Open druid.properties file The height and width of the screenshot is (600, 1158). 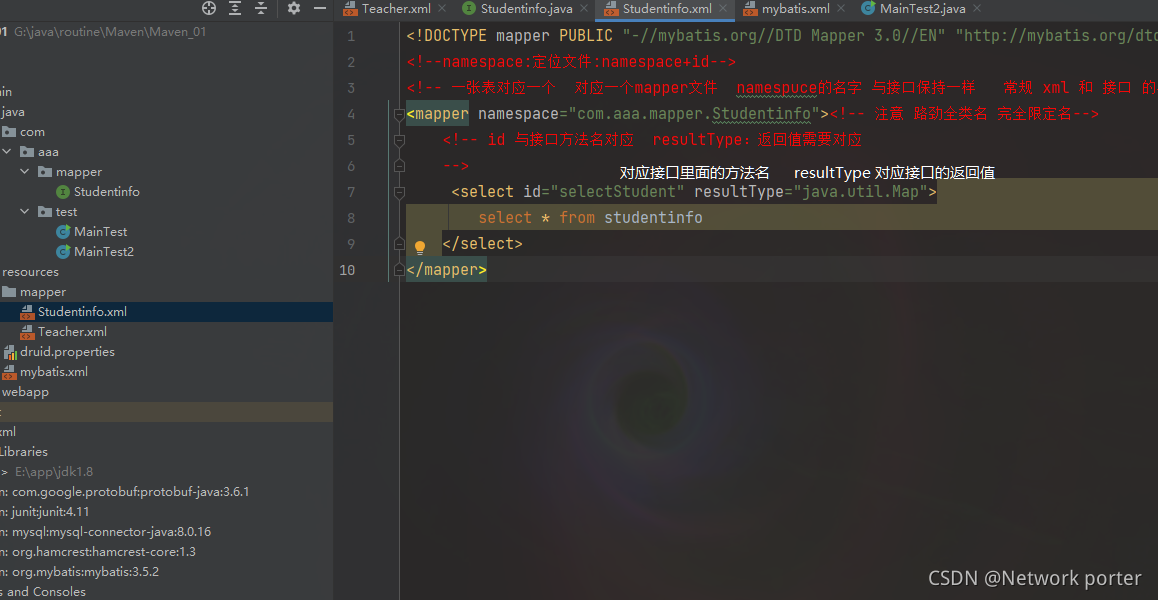(x=67, y=351)
